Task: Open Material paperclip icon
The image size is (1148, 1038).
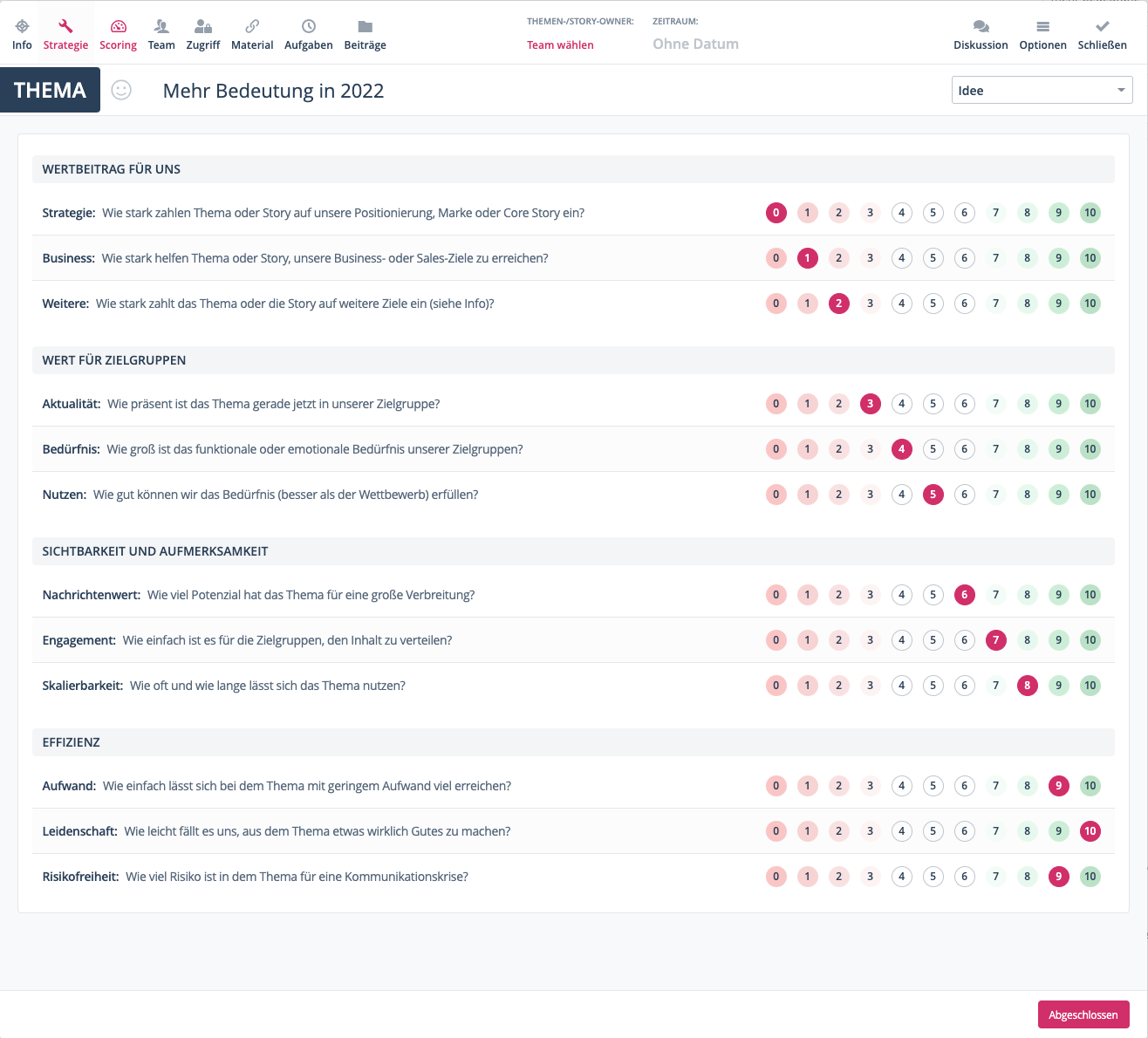Action: [252, 27]
